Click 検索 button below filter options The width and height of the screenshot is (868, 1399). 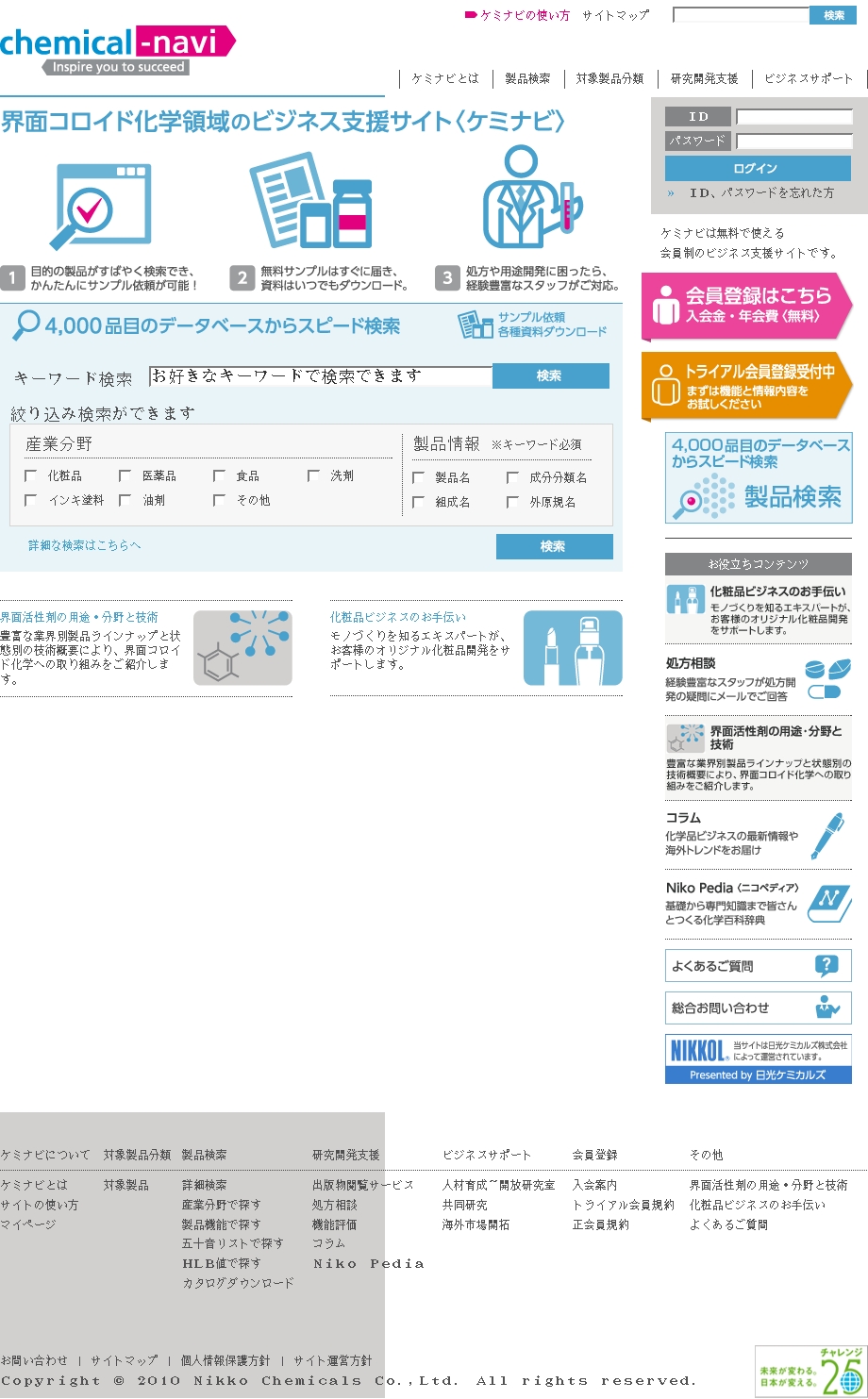(554, 546)
